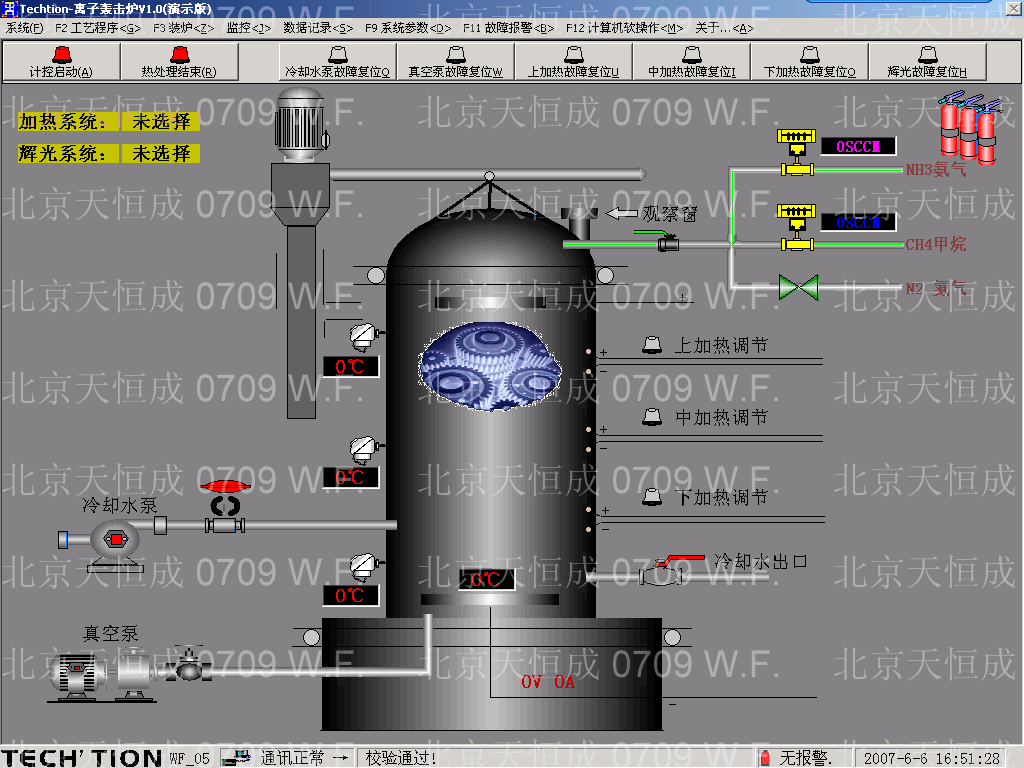Click the NH3 flow SCCM readout
The width and height of the screenshot is (1024, 768).
pos(859,147)
